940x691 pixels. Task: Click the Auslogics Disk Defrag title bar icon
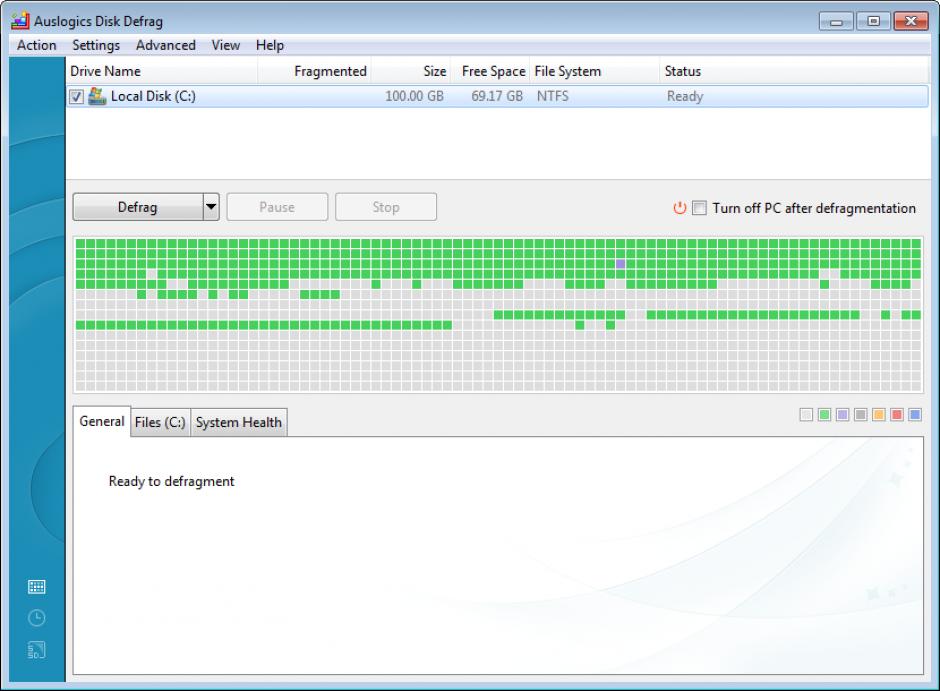click(20, 20)
